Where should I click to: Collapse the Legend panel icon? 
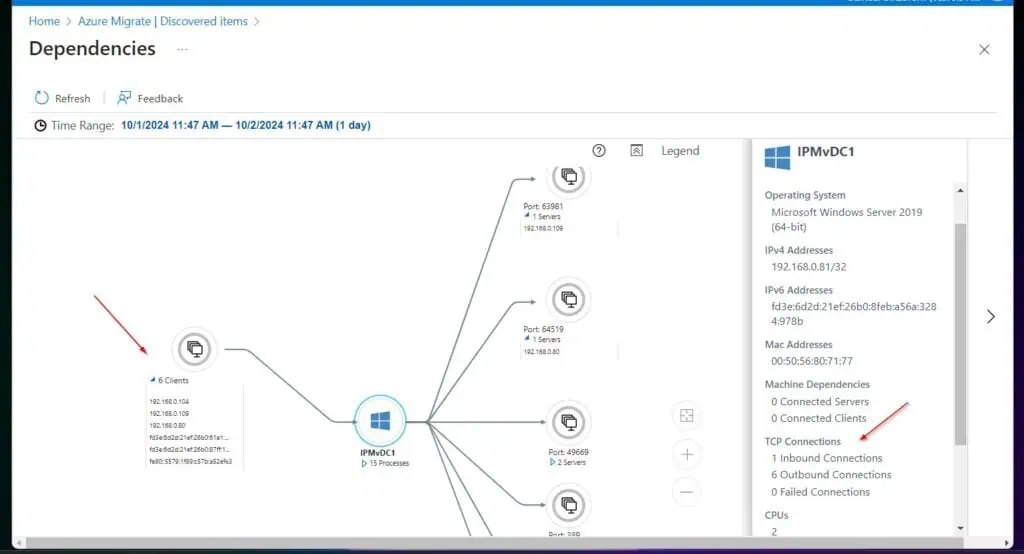(637, 151)
